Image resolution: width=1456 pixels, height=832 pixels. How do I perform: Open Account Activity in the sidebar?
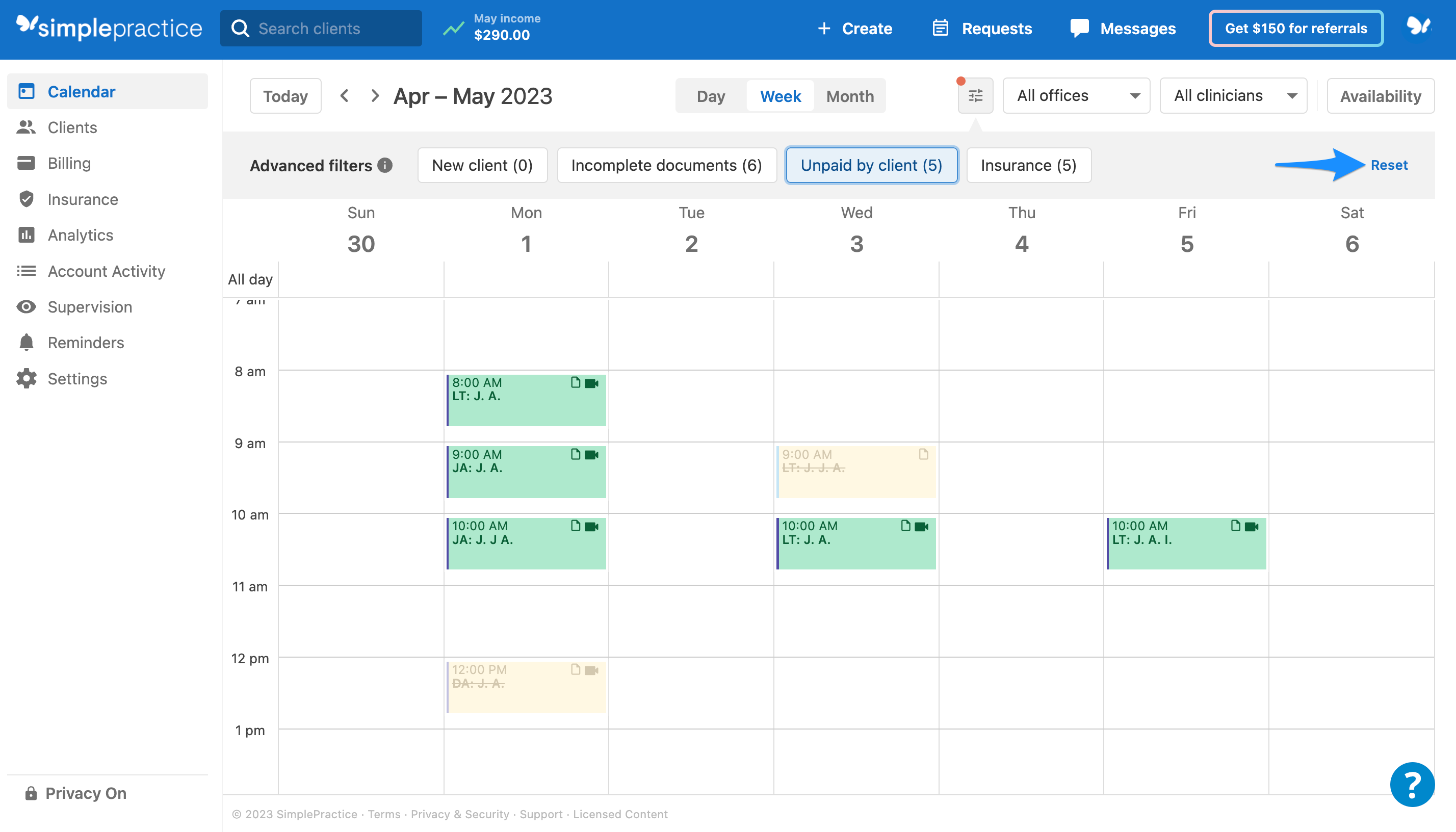point(108,271)
